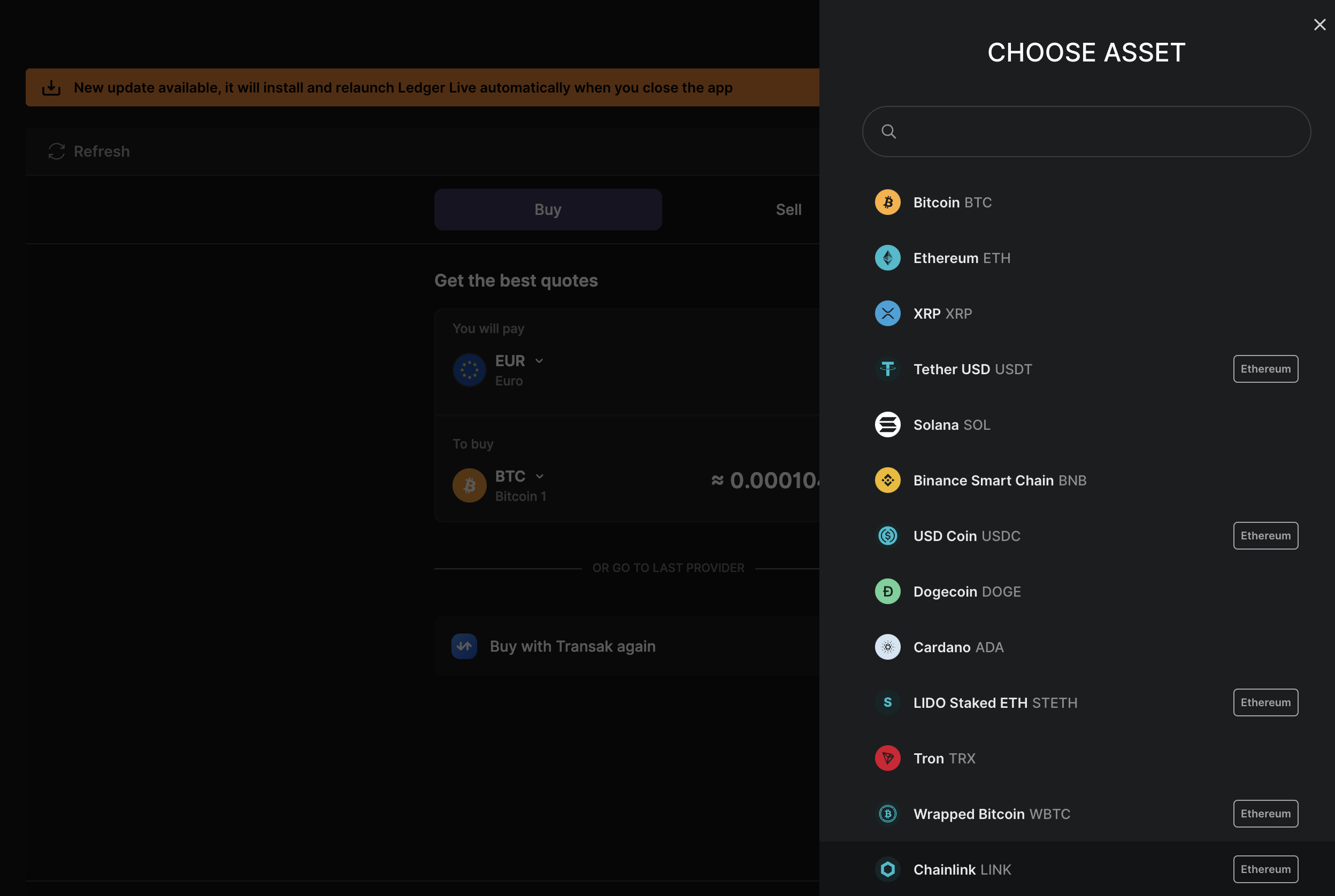1335x896 pixels.
Task: Click the XRP blue logo icon
Action: coord(887,313)
